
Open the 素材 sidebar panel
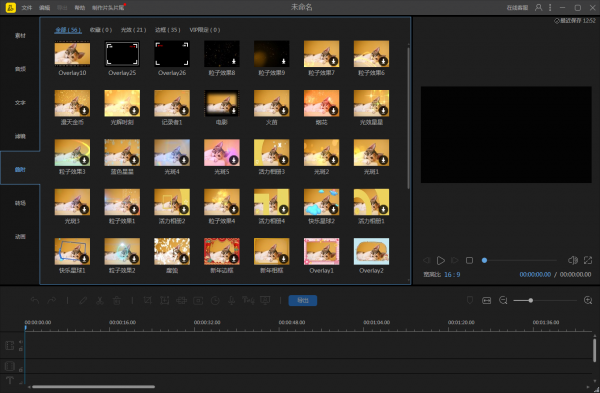point(20,36)
